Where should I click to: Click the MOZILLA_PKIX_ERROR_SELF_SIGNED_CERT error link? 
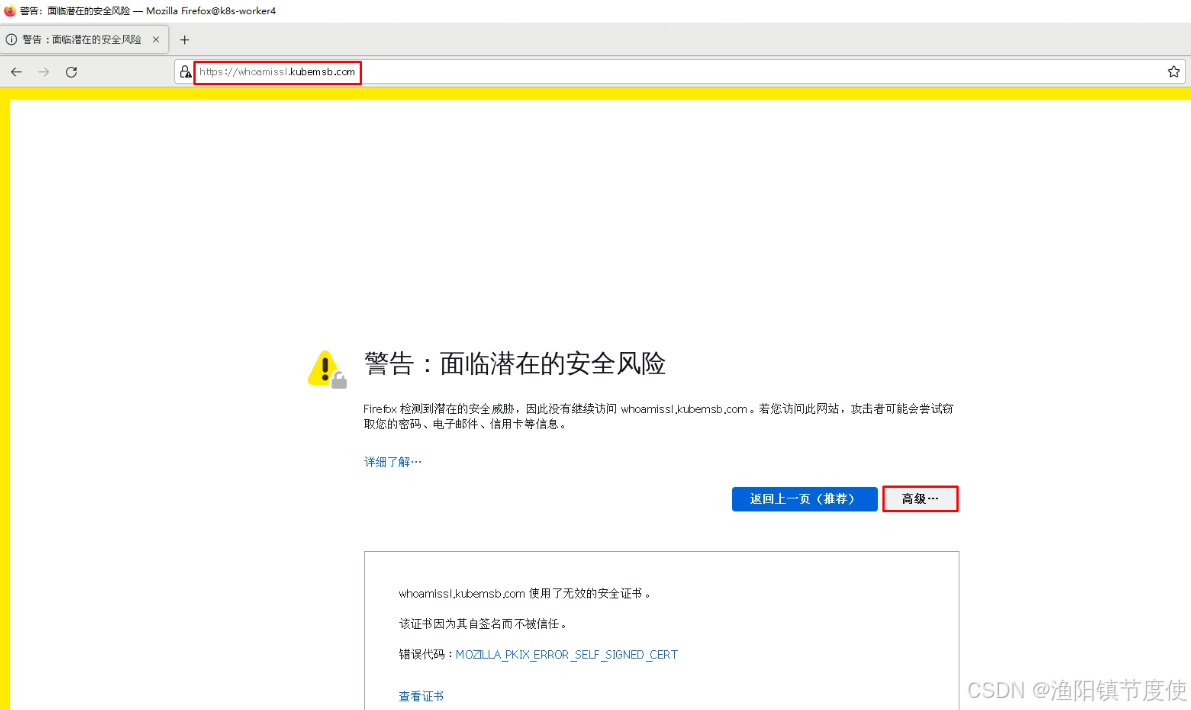click(x=566, y=654)
